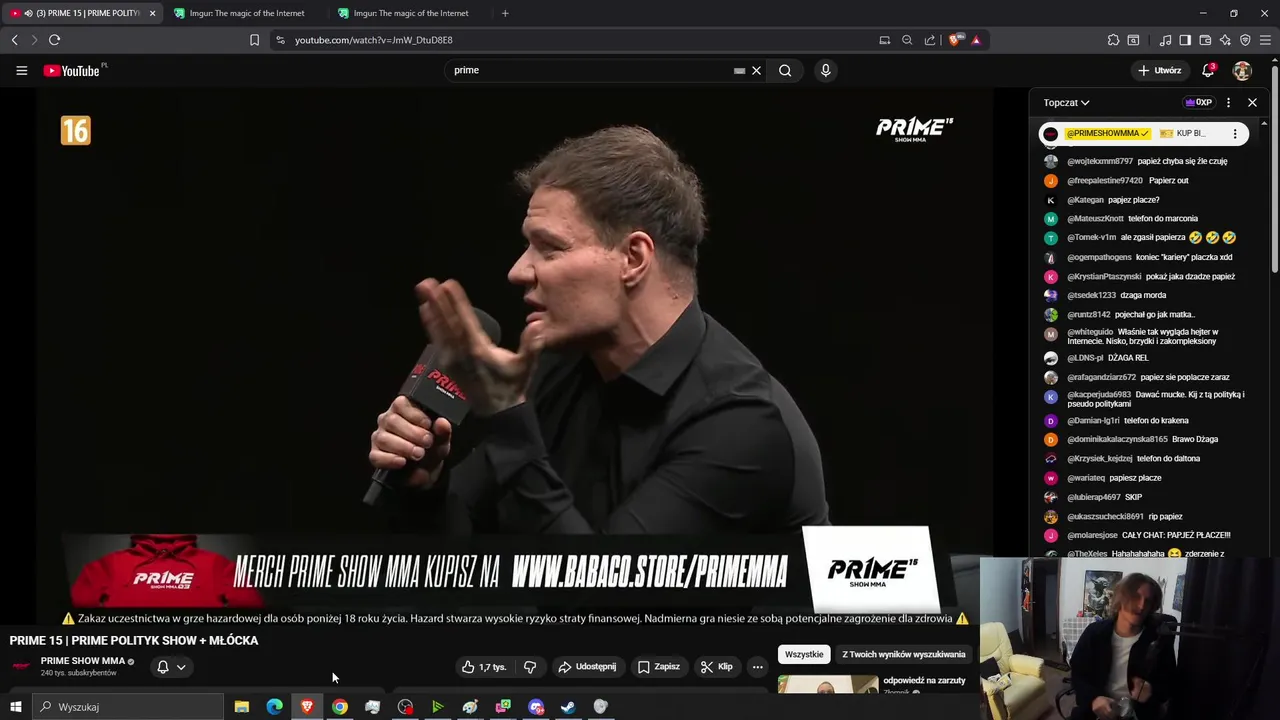Open the on-screen keyboard icon in search box
The image size is (1280, 720).
click(739, 70)
